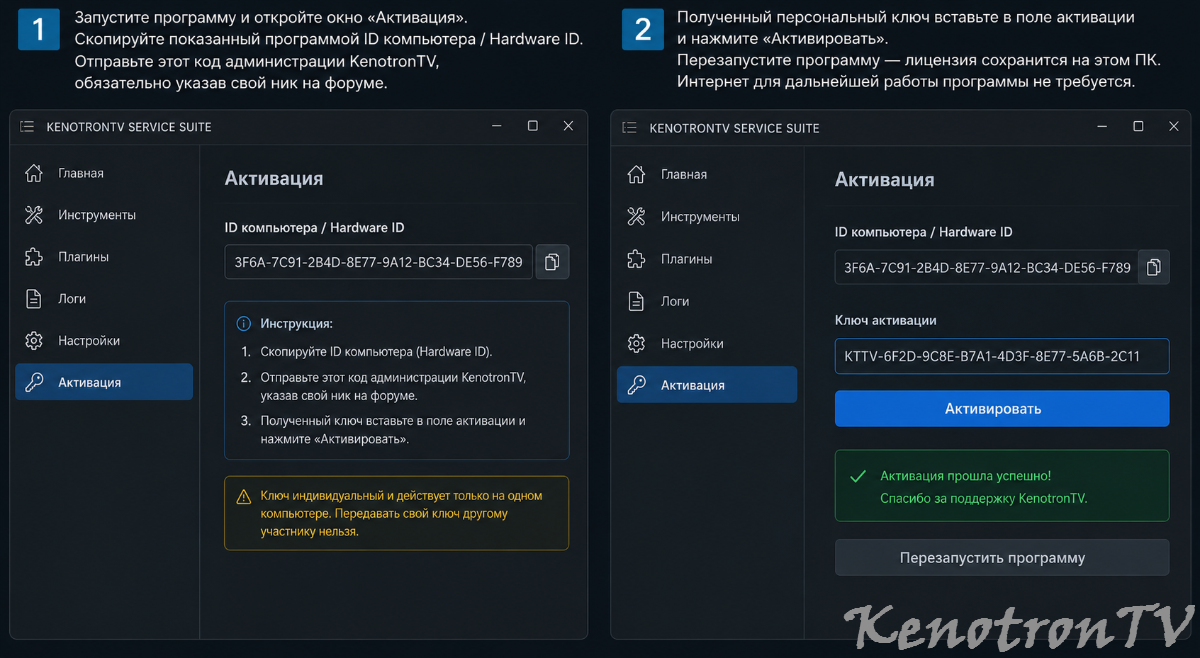Screen dimensions: 1200x658
Task: Open Плагины section label in left window
Action: [84, 257]
